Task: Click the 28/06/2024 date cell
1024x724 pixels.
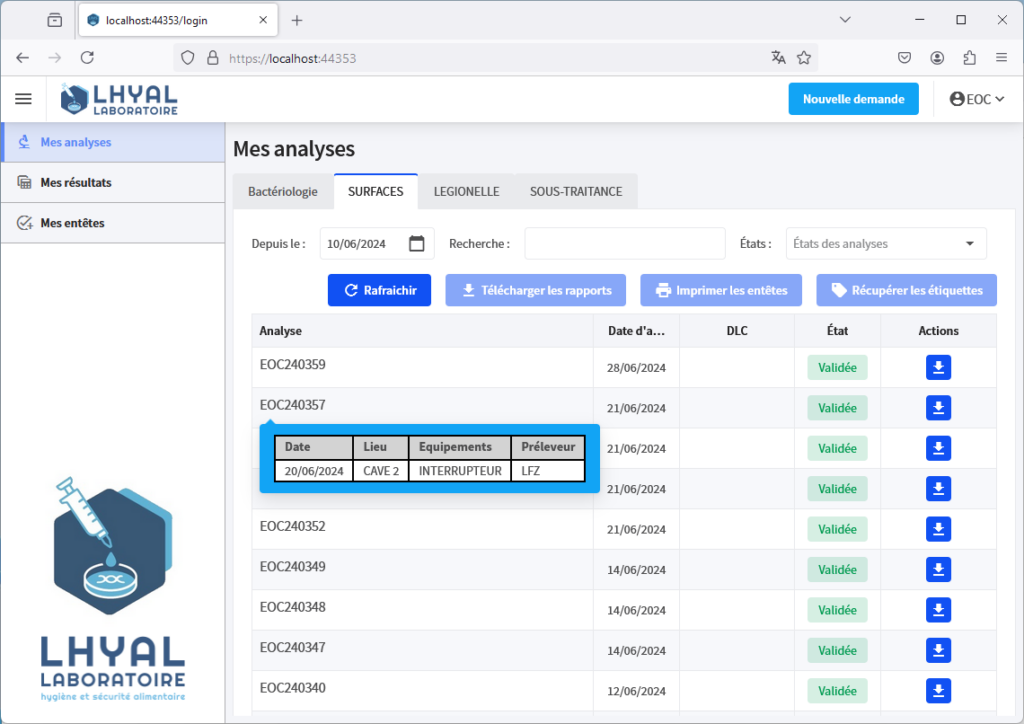Action: pyautogui.click(x=637, y=368)
